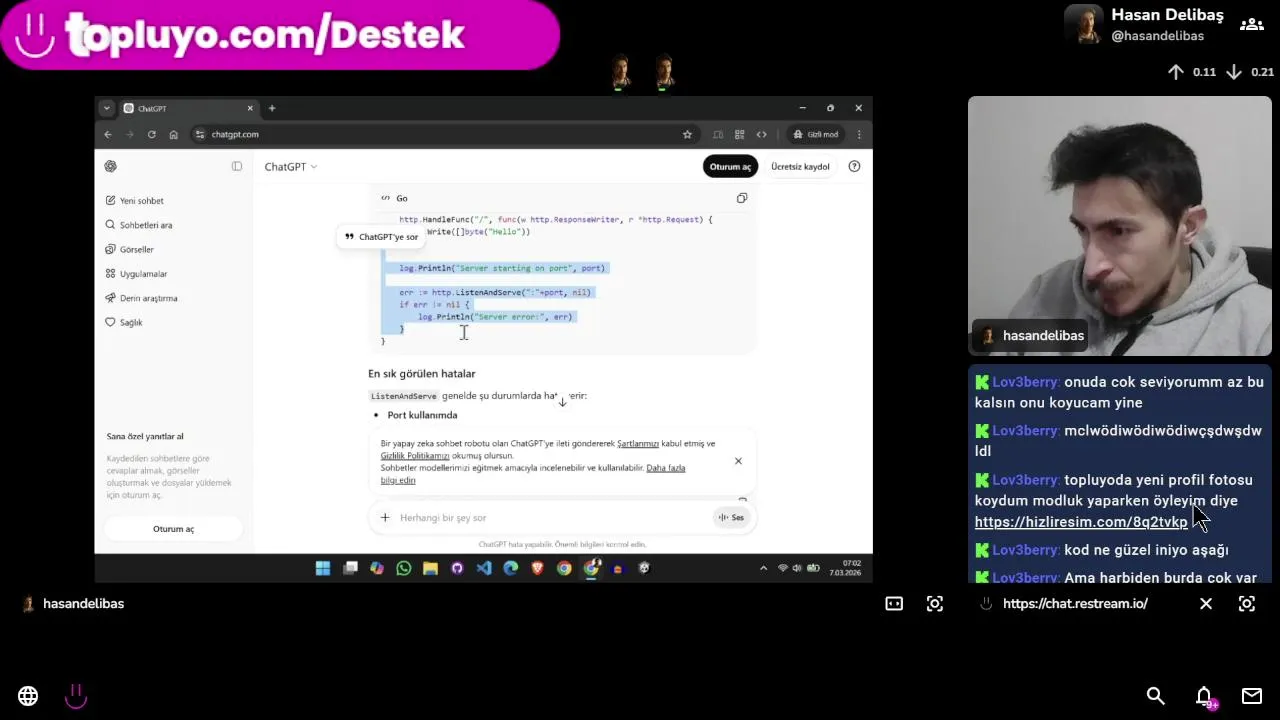Open WhatsApp from the taskbar
The image size is (1280, 720).
click(x=404, y=568)
